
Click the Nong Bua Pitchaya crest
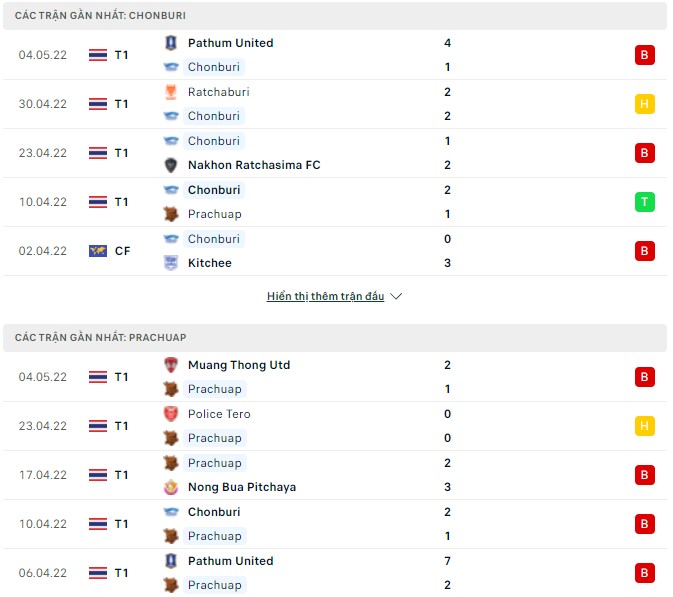pos(170,487)
